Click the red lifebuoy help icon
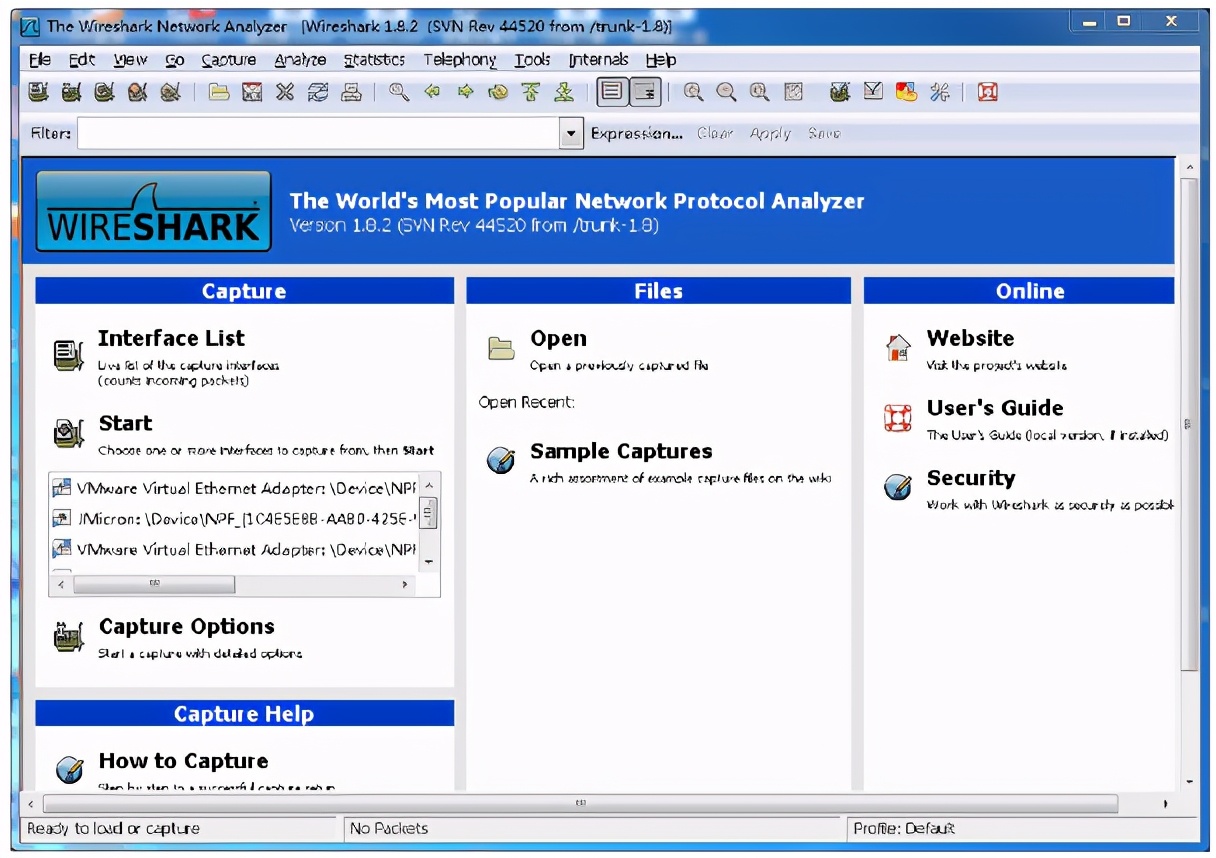1216x858 pixels. click(x=988, y=93)
